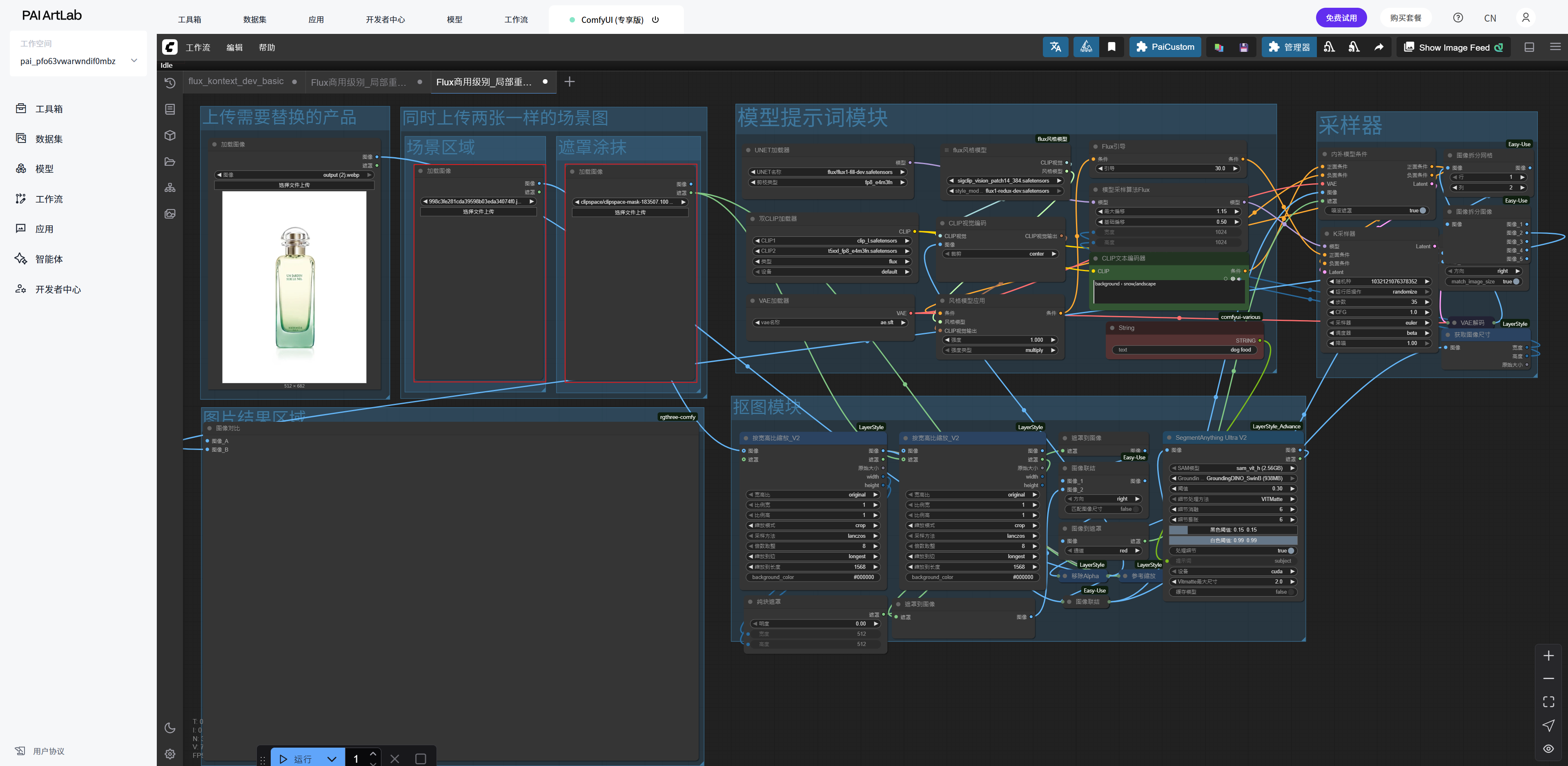Open the 编辑 menu

pos(234,47)
